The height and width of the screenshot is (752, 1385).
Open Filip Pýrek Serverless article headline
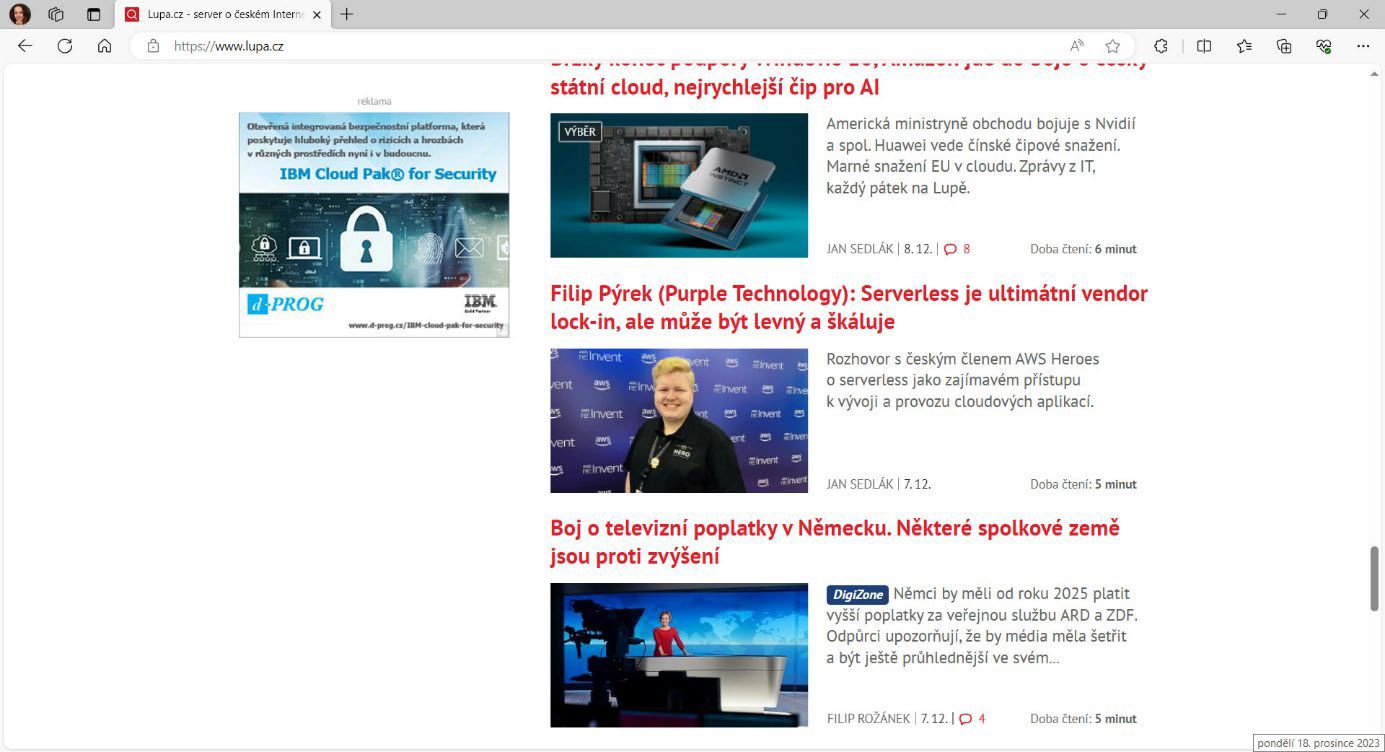(x=849, y=308)
